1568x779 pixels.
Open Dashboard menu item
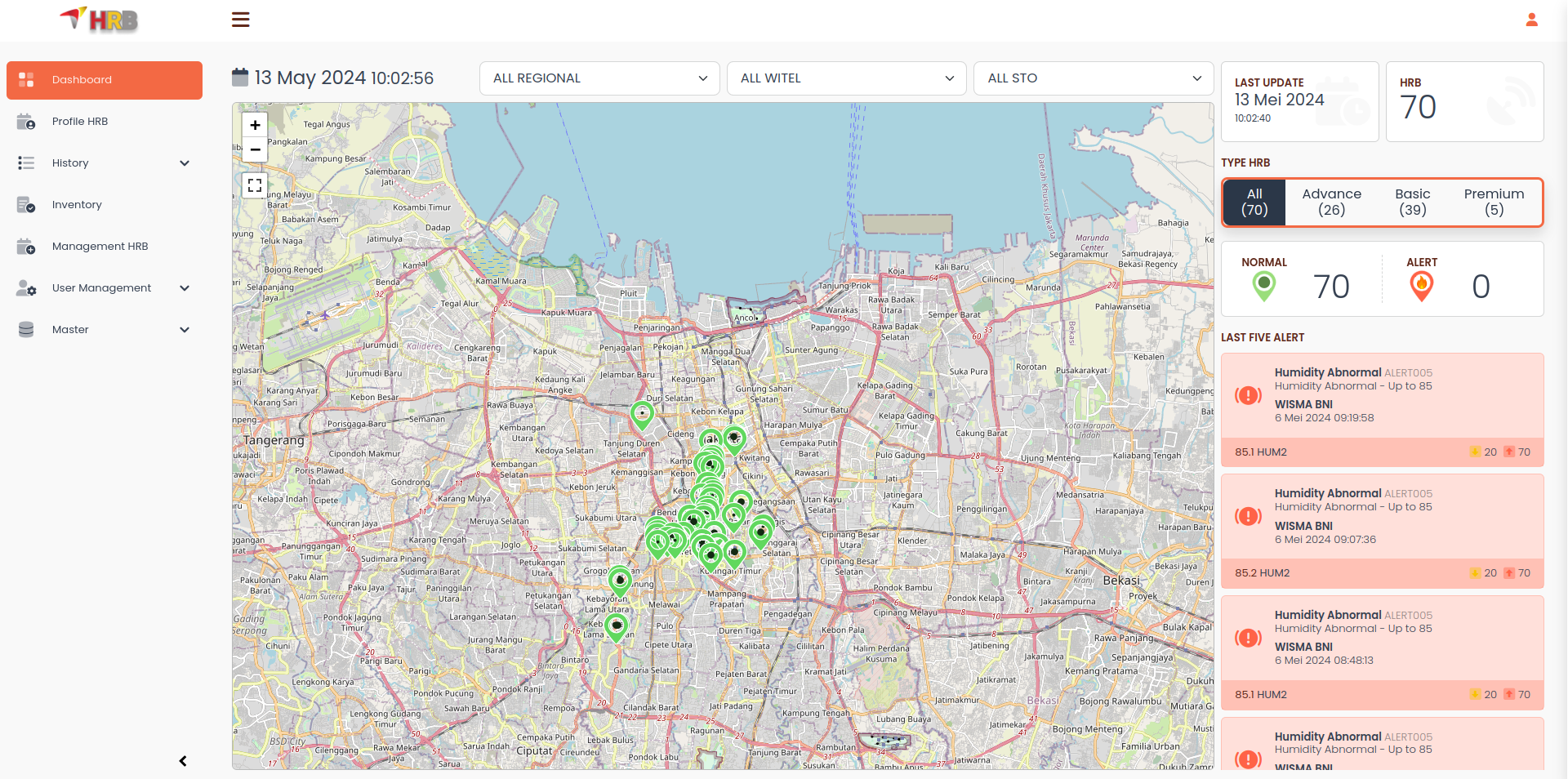click(x=105, y=80)
